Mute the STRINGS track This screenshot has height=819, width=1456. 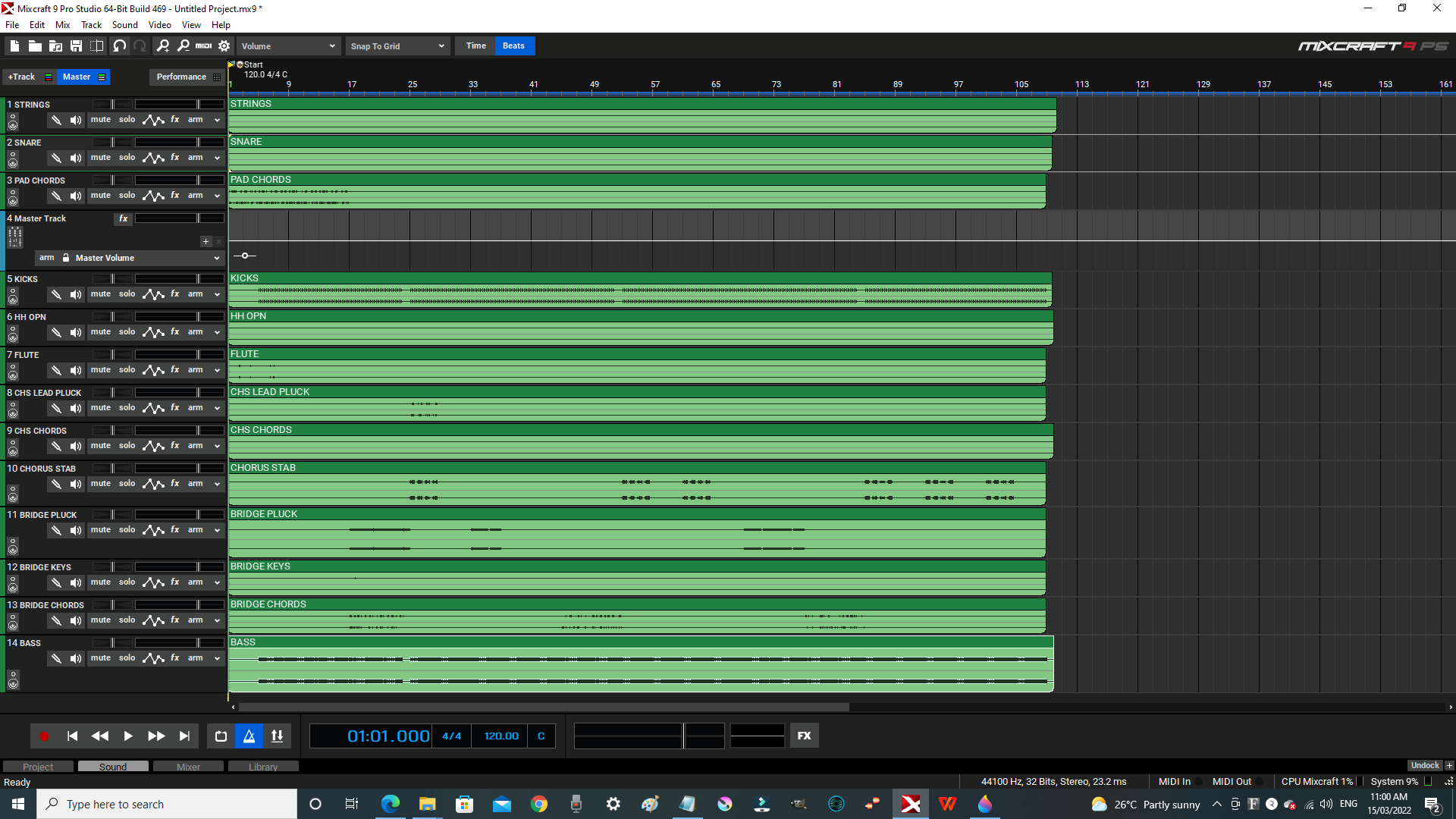point(101,120)
